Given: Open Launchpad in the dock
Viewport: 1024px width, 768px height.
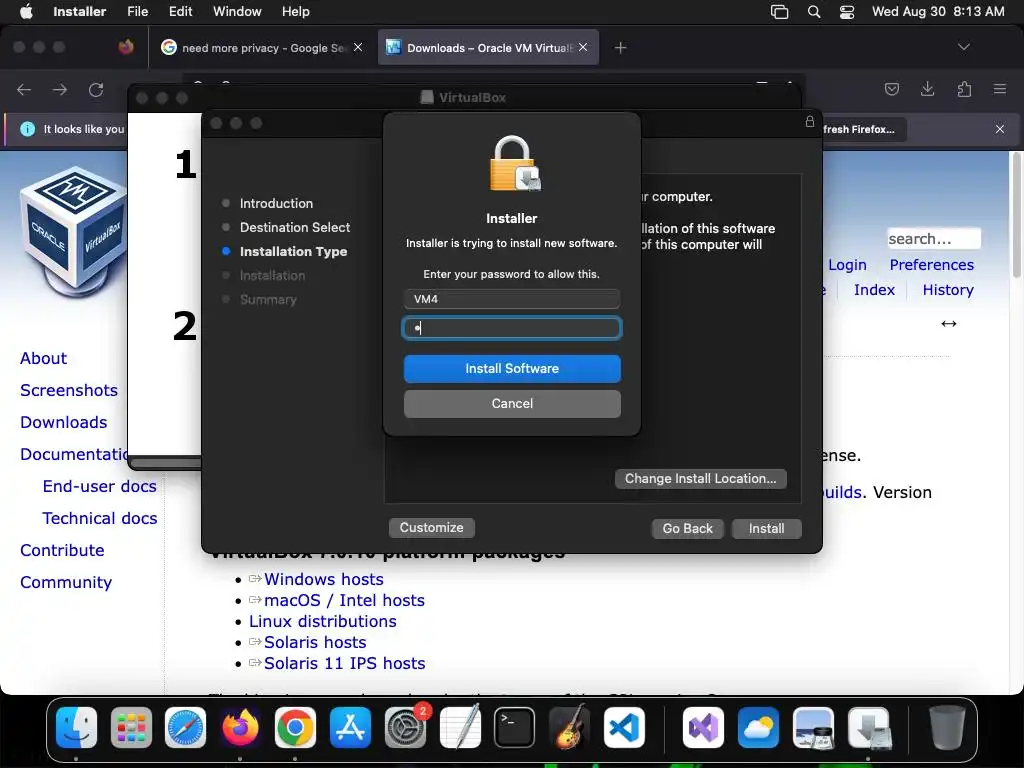Looking at the screenshot, I should tap(131, 728).
